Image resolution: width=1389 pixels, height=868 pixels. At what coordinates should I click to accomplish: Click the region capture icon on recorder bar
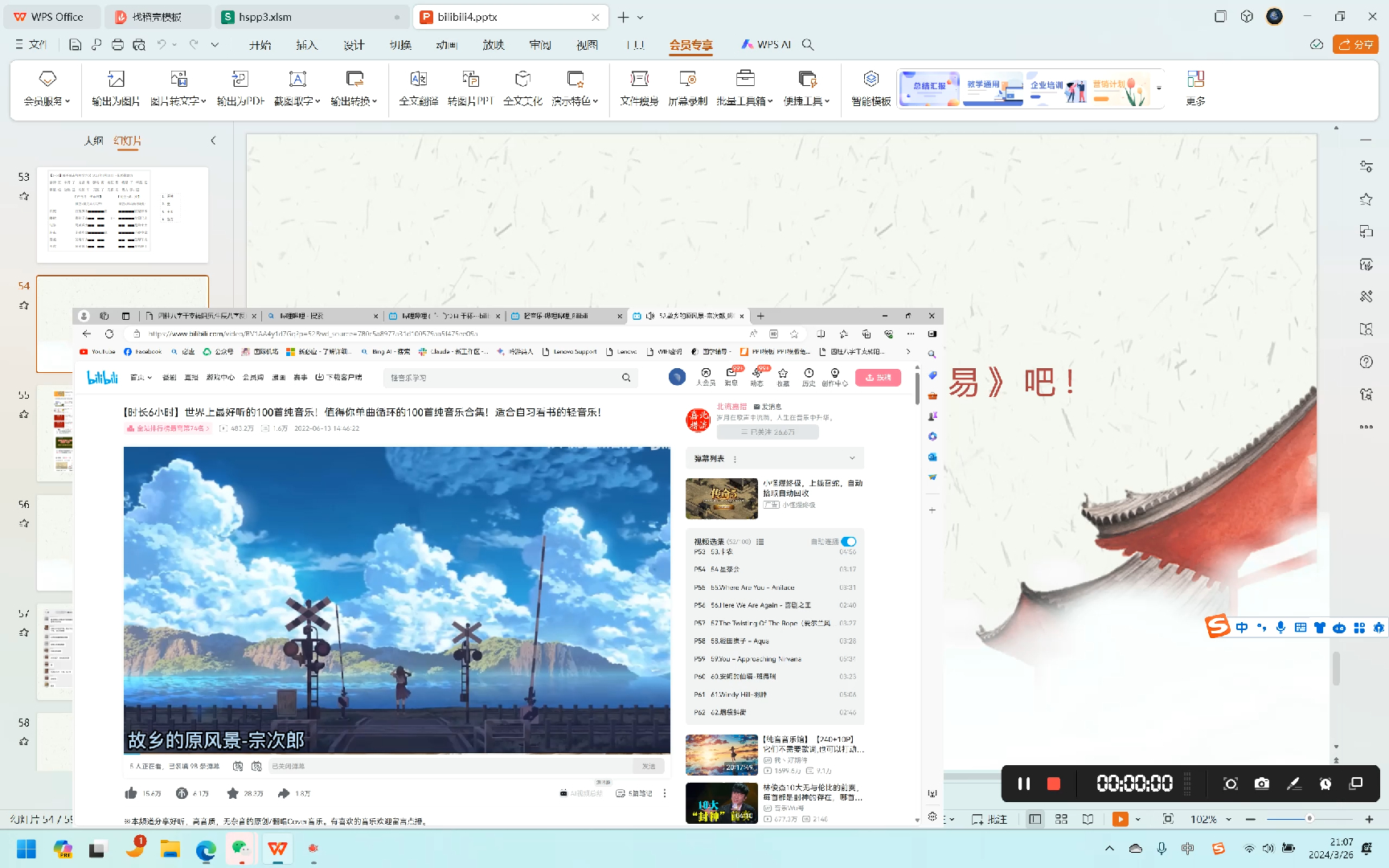point(1231,784)
